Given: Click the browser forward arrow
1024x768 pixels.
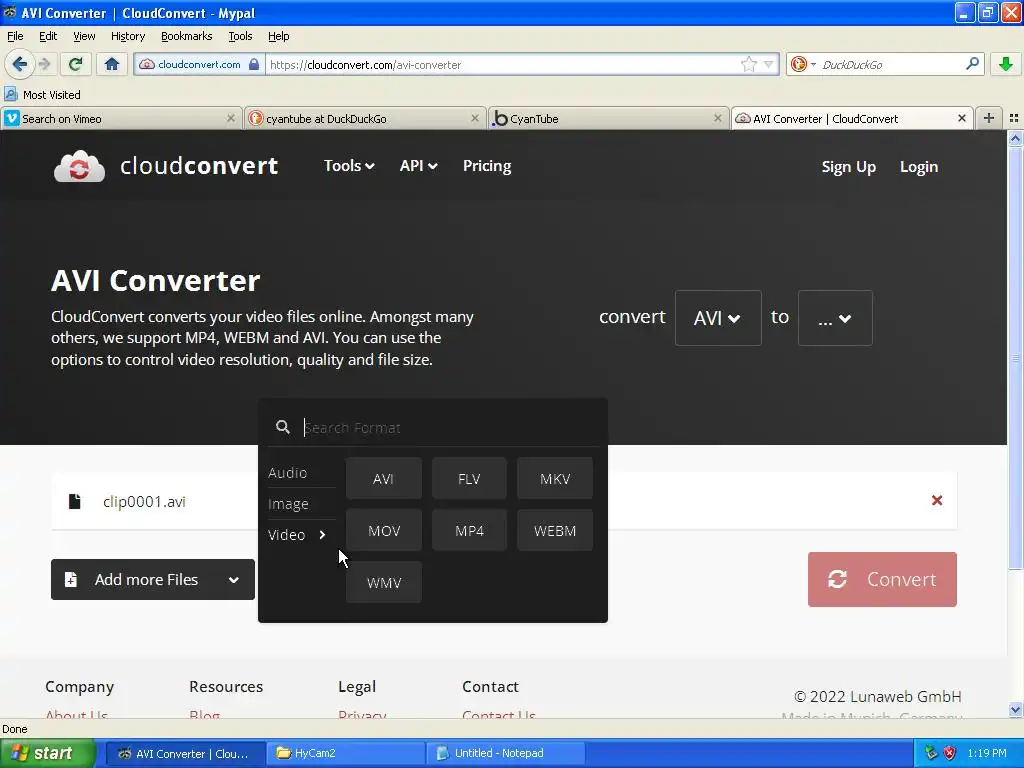Looking at the screenshot, I should (44, 64).
